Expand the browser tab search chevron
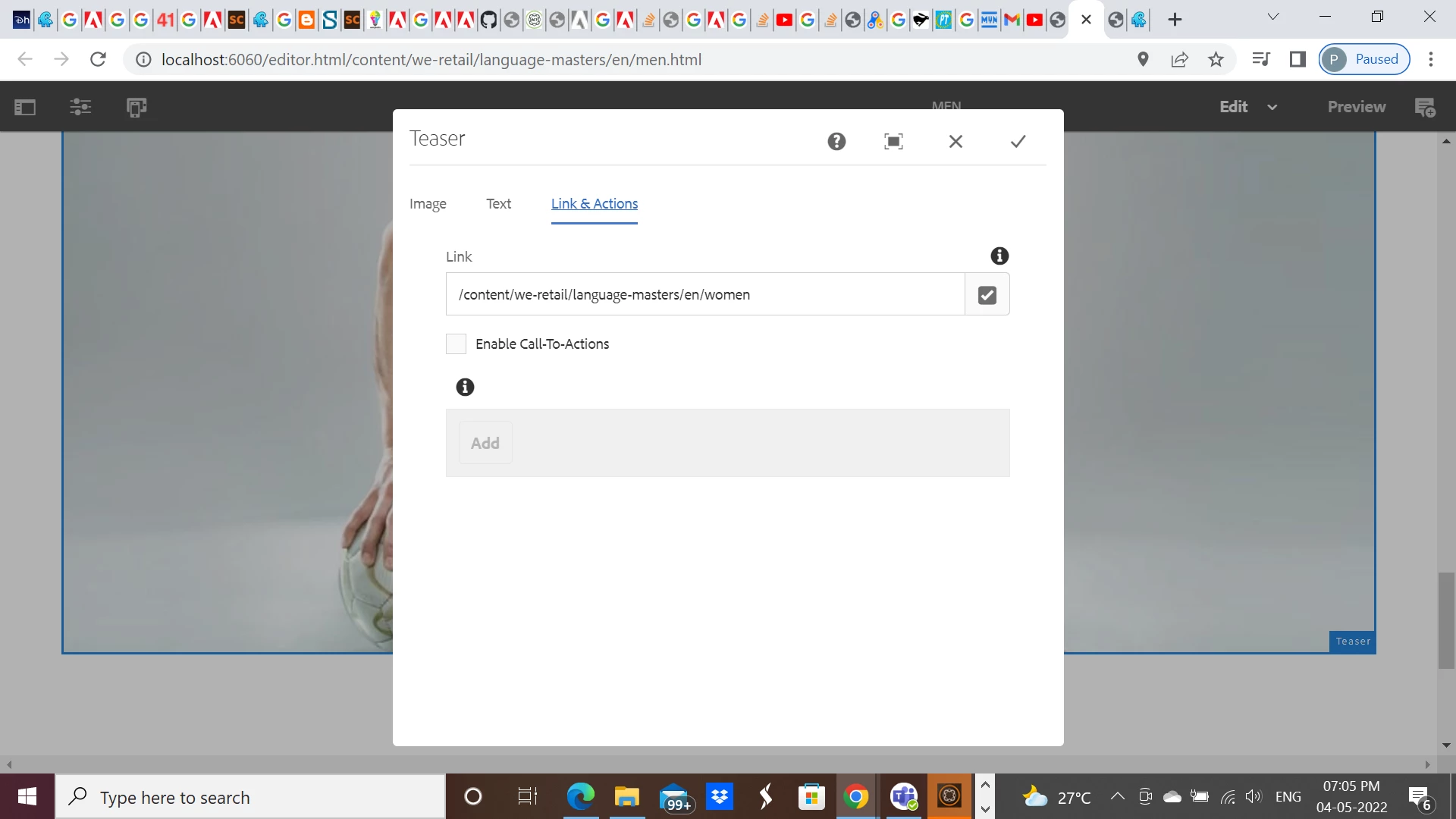1456x819 pixels. pos(1273,17)
